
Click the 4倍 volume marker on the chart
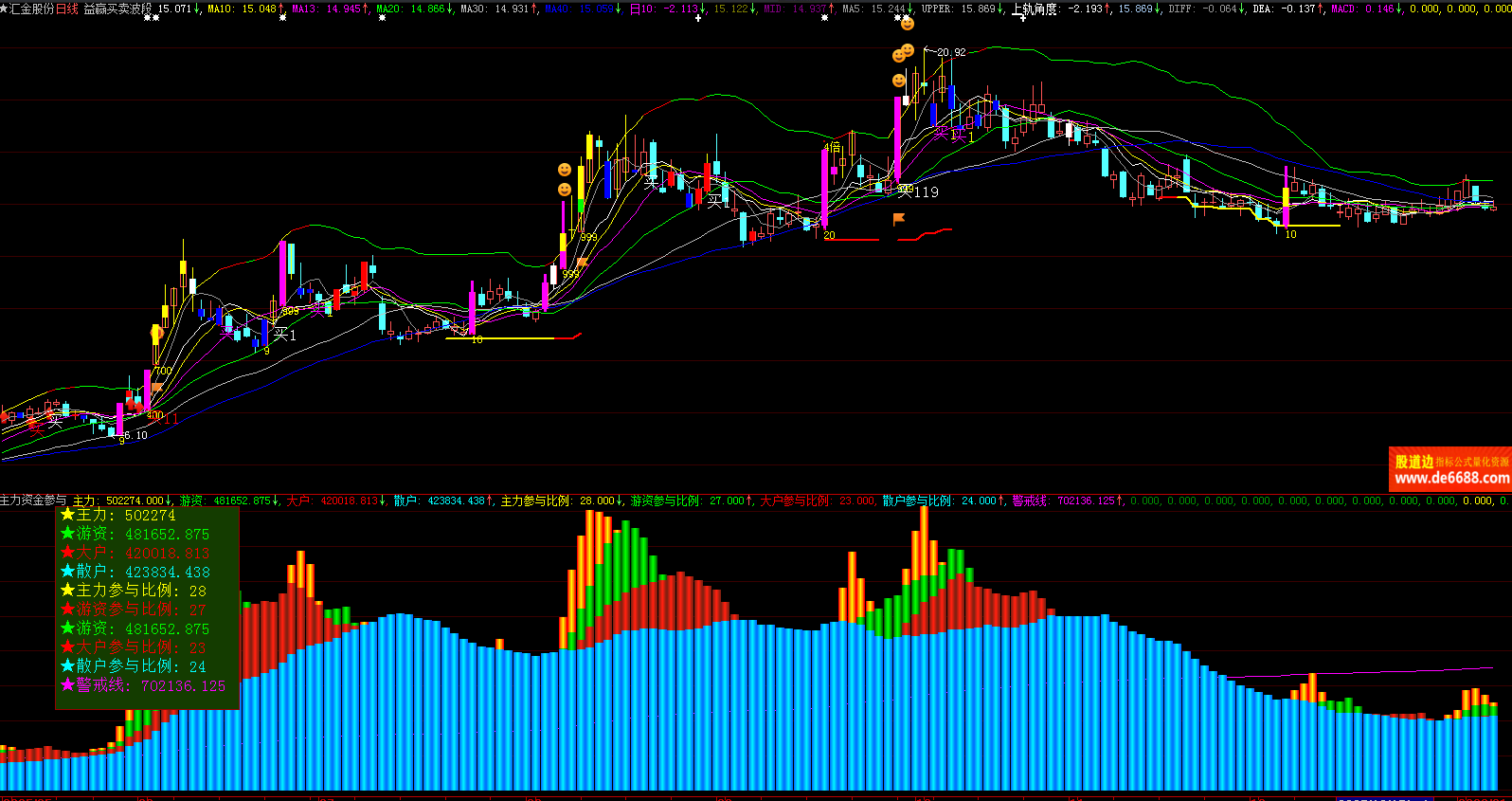pyautogui.click(x=832, y=148)
